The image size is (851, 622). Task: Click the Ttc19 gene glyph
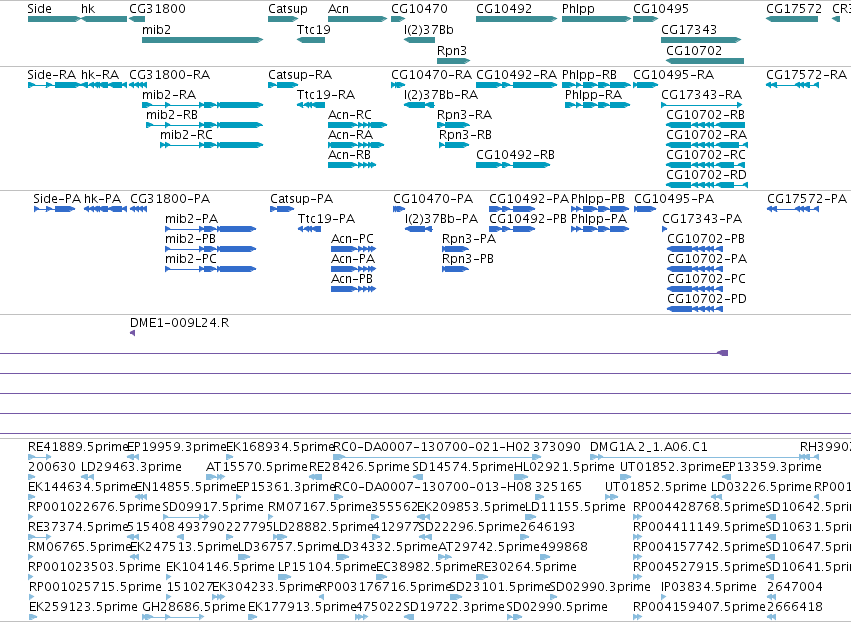tap(311, 40)
